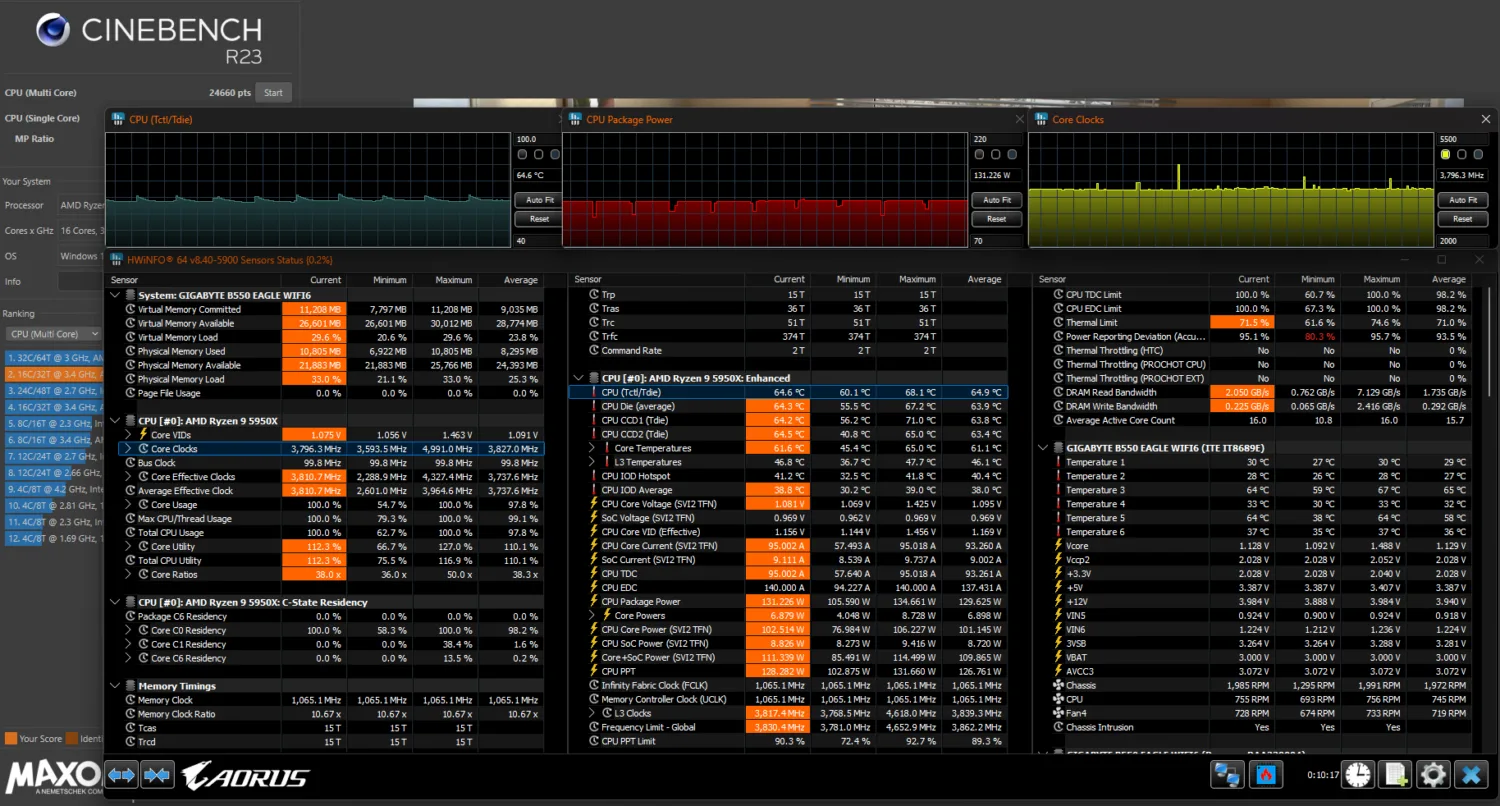Viewport: 1500px width, 806px height.
Task: Click the clock icon beside Bus Clock row
Action: (x=130, y=463)
